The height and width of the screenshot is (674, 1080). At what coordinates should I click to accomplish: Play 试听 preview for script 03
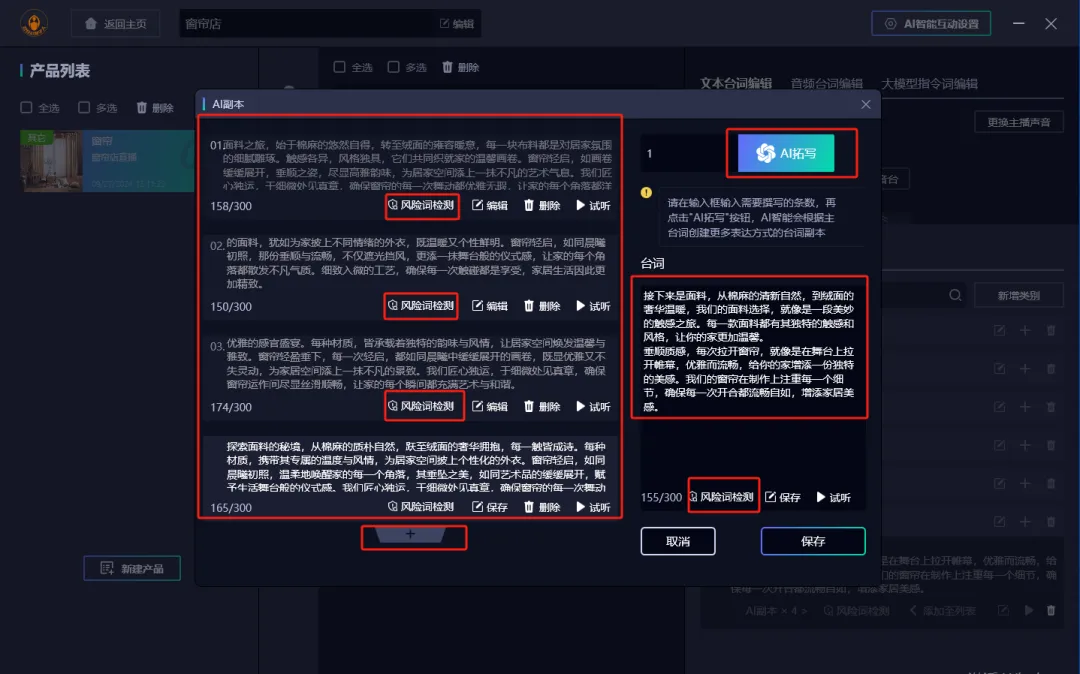coord(593,406)
